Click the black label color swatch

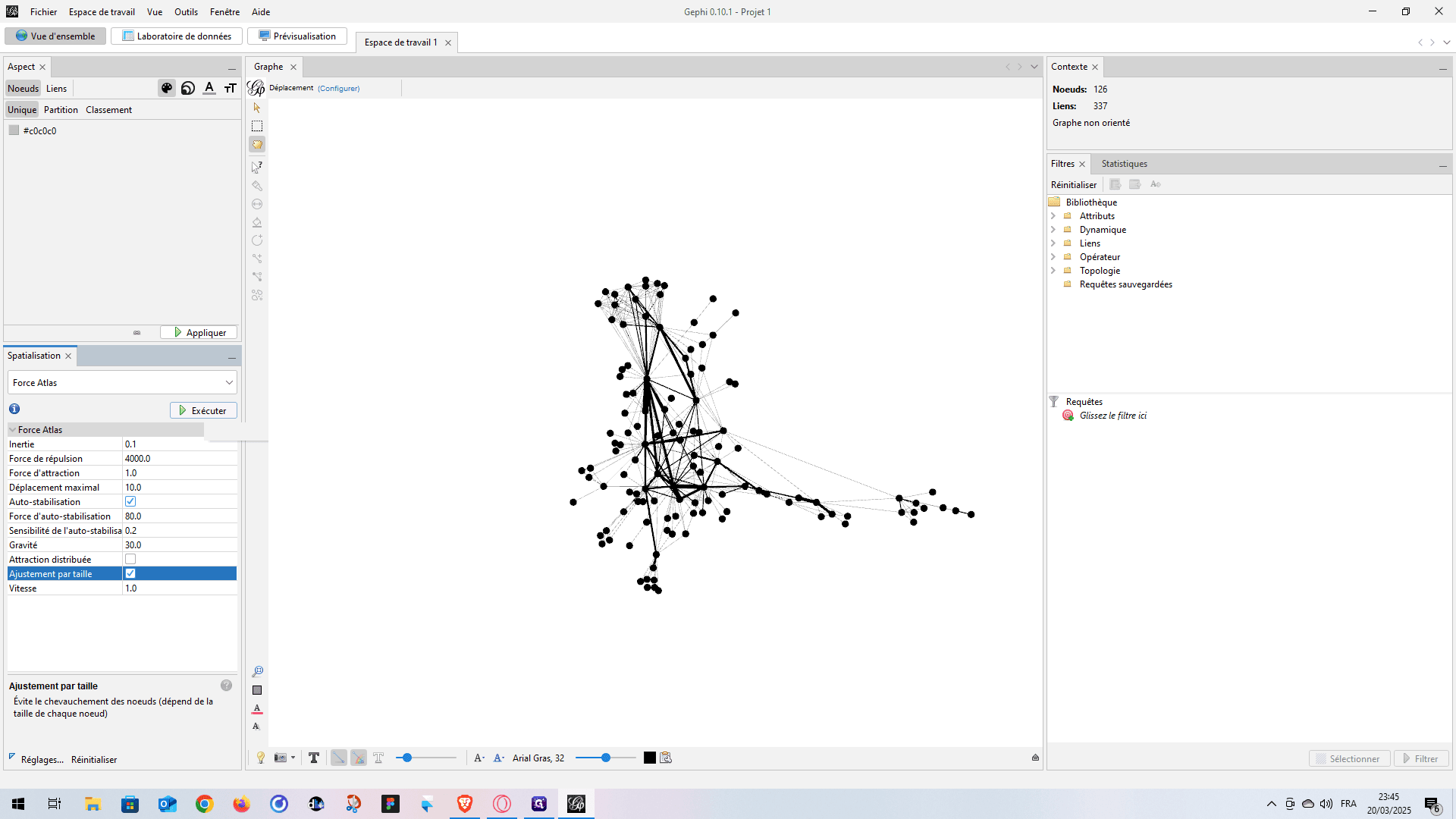coord(650,758)
